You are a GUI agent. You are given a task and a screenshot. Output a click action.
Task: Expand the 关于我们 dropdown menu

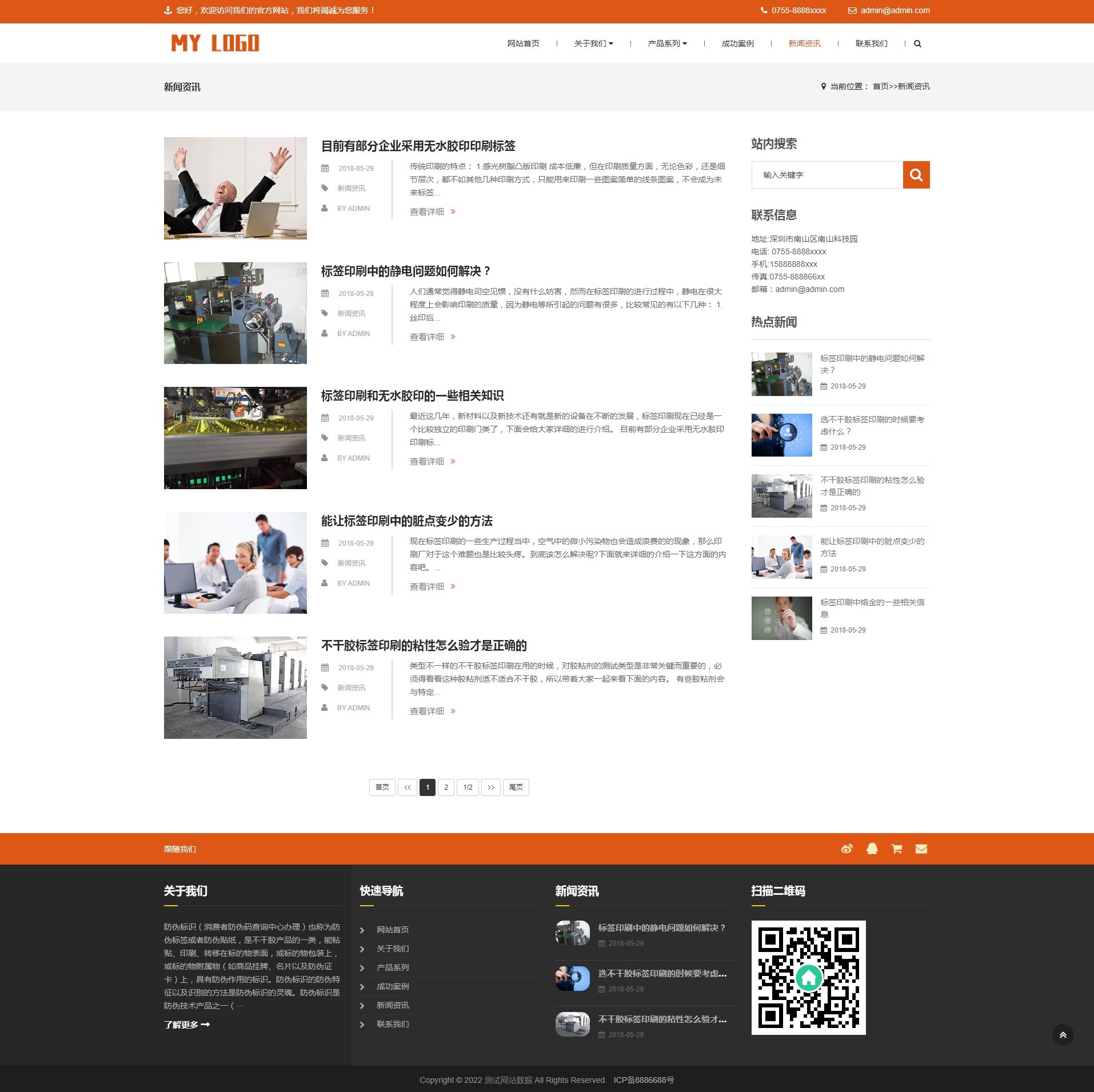(x=593, y=44)
